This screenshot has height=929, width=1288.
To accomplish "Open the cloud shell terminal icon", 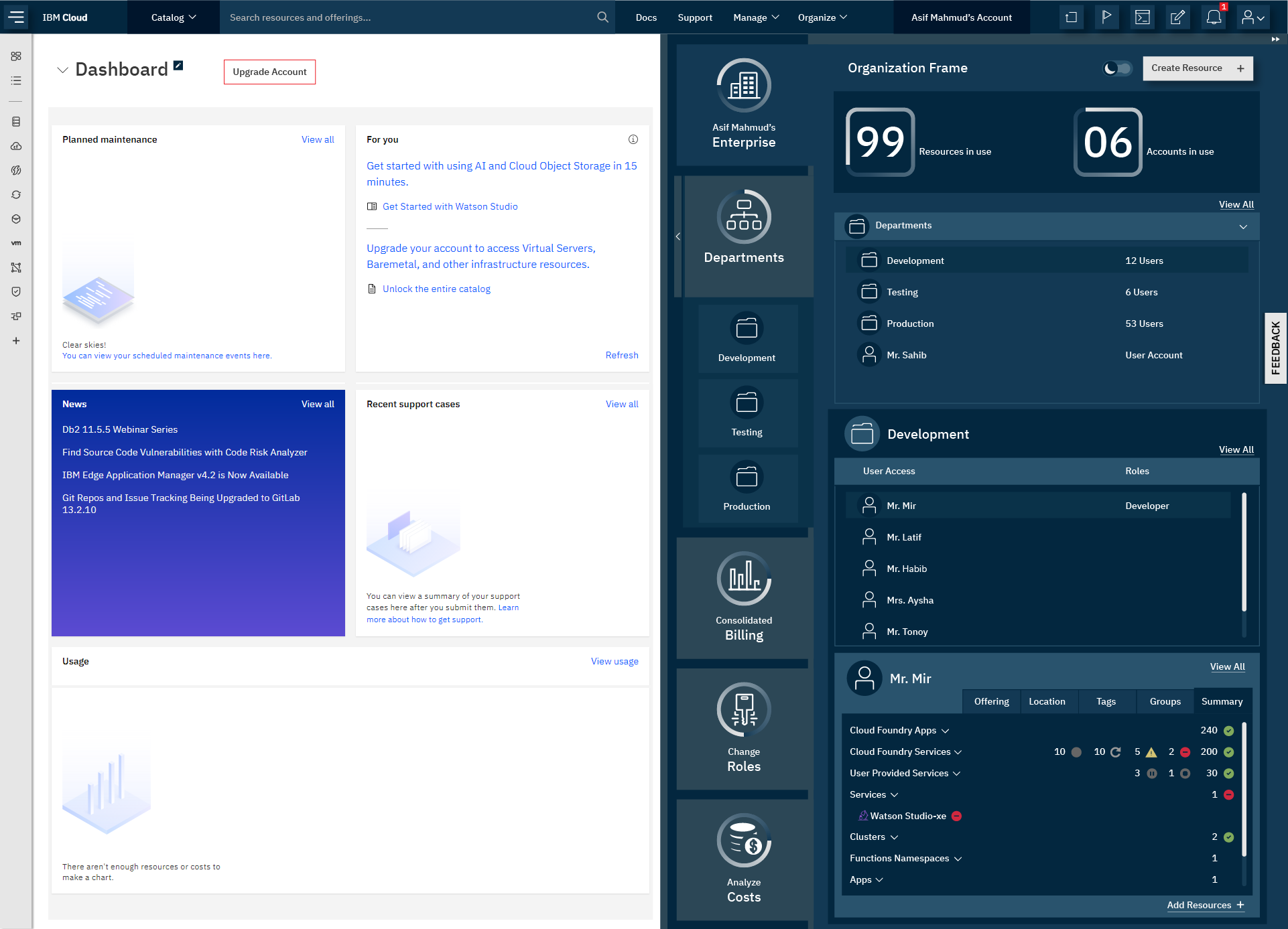I will [x=1143, y=17].
